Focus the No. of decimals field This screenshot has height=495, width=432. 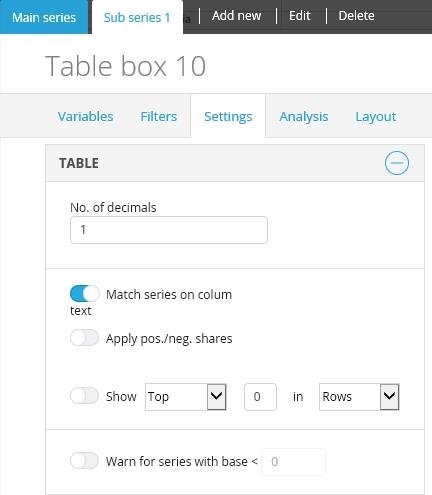(x=169, y=230)
